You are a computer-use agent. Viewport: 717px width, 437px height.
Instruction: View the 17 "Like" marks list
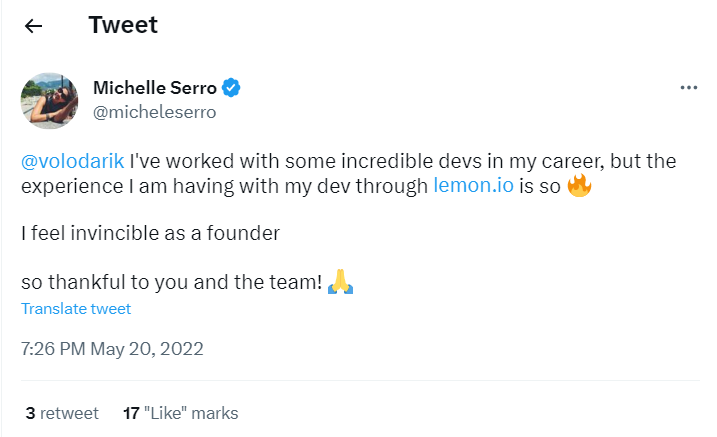(x=180, y=413)
